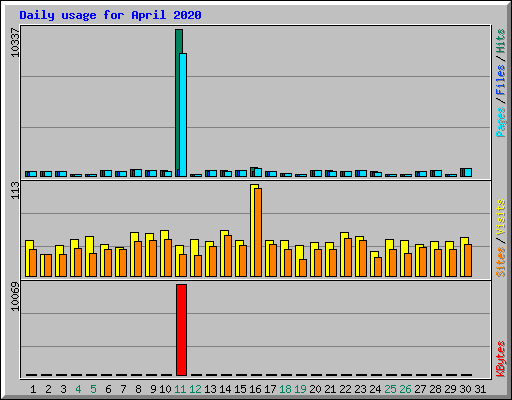This screenshot has height=400, width=512.
Task: Click day label "31" on the x-axis
Action: 480,389
